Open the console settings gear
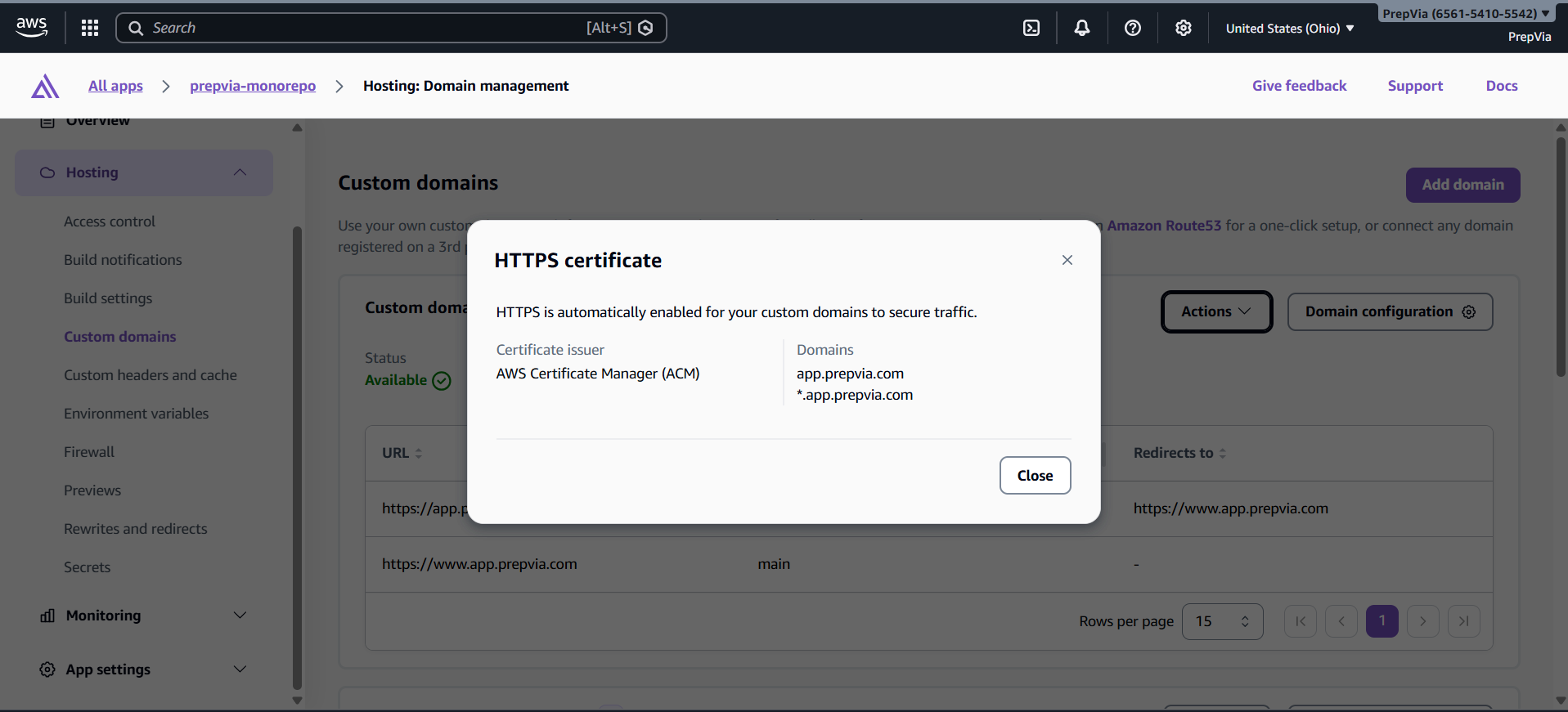1568x712 pixels. click(1184, 28)
